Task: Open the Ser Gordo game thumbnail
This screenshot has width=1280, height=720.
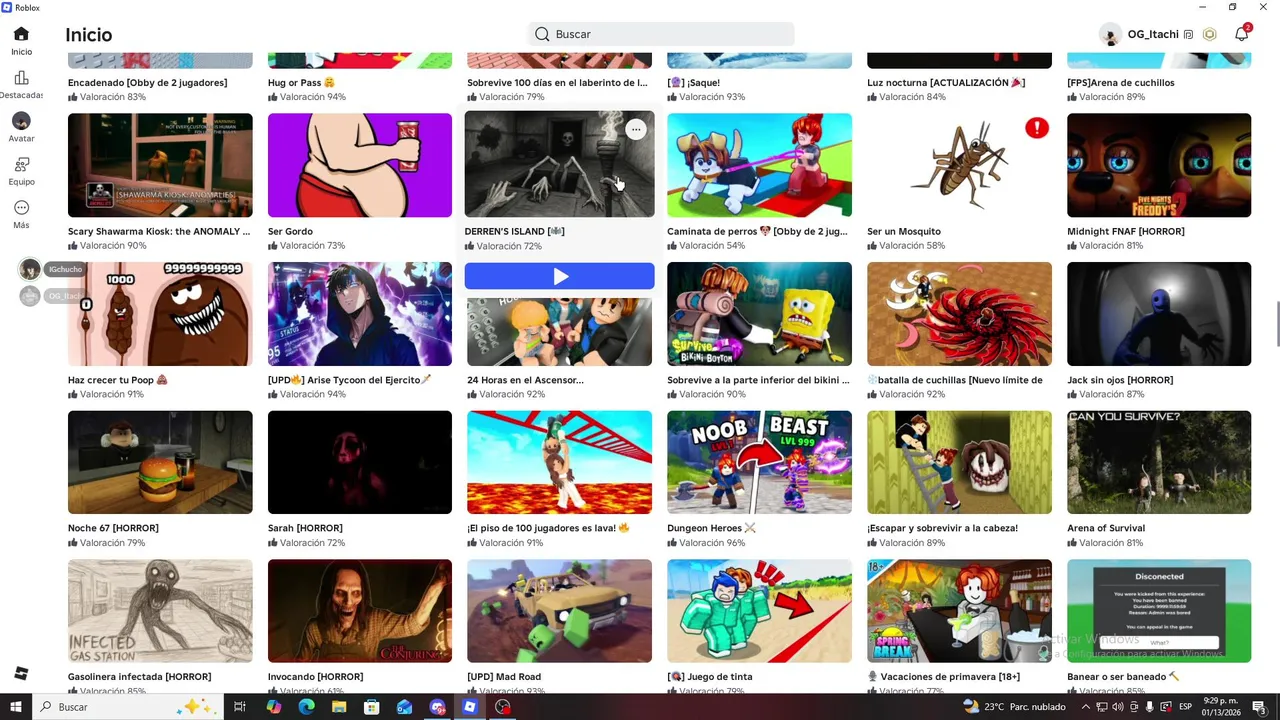Action: [360, 165]
